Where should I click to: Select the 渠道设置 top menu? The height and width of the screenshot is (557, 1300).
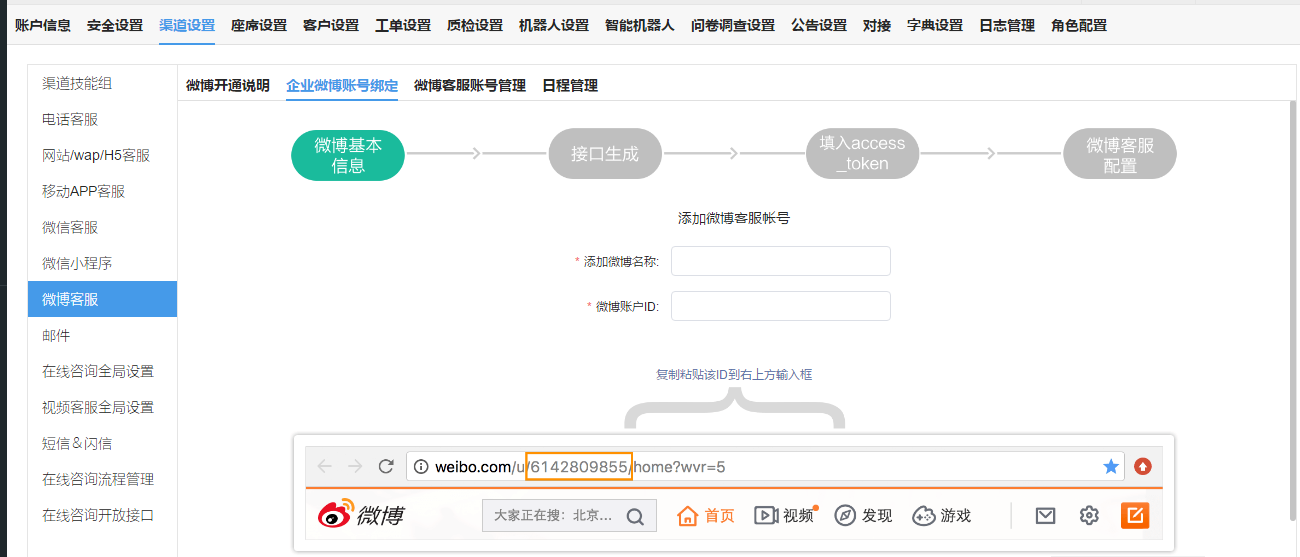(x=187, y=25)
